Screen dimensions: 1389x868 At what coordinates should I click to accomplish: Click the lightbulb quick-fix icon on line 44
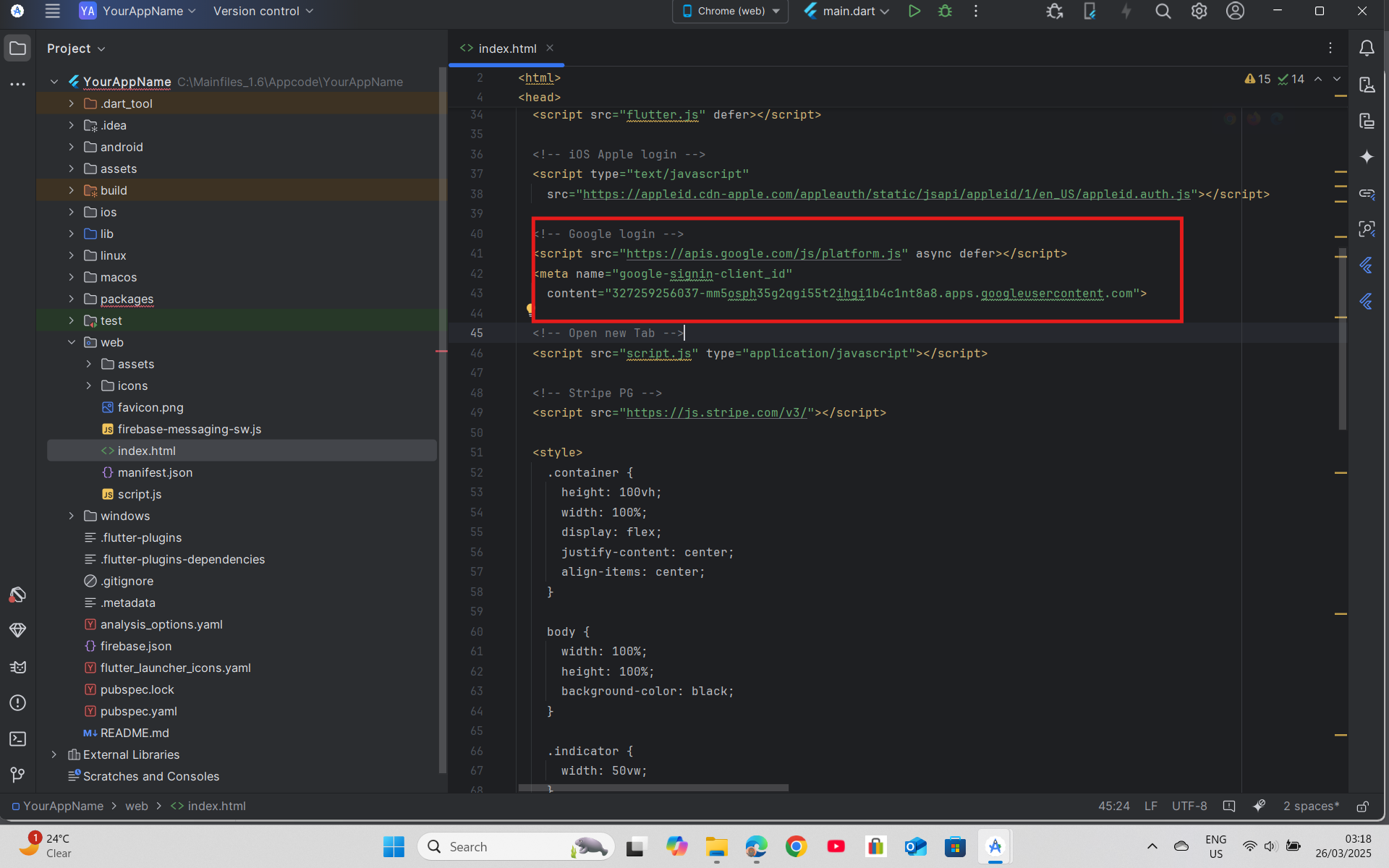coord(530,310)
